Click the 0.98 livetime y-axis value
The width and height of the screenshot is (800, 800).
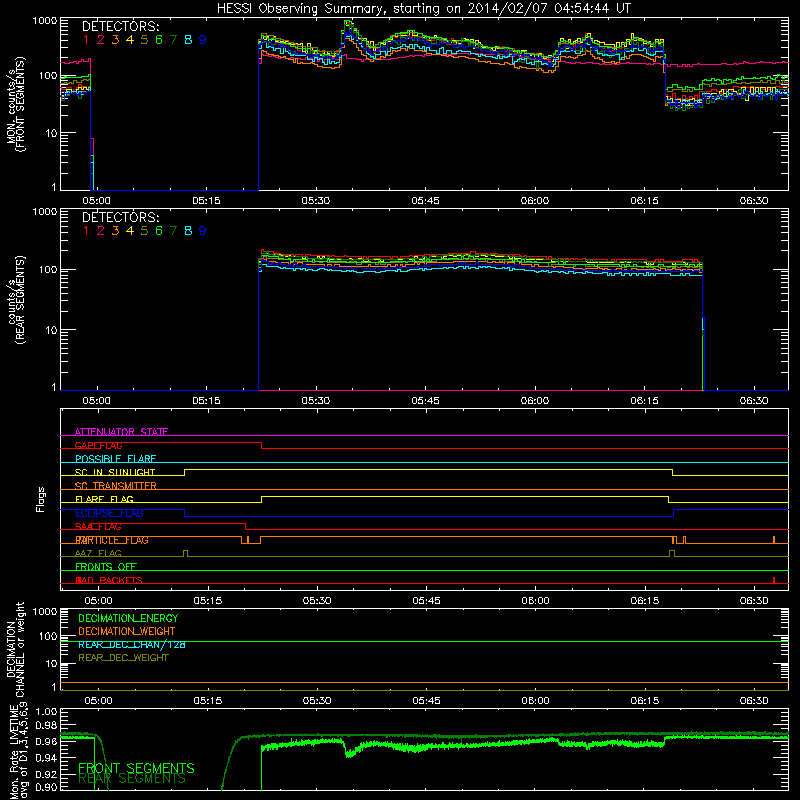coord(47,726)
